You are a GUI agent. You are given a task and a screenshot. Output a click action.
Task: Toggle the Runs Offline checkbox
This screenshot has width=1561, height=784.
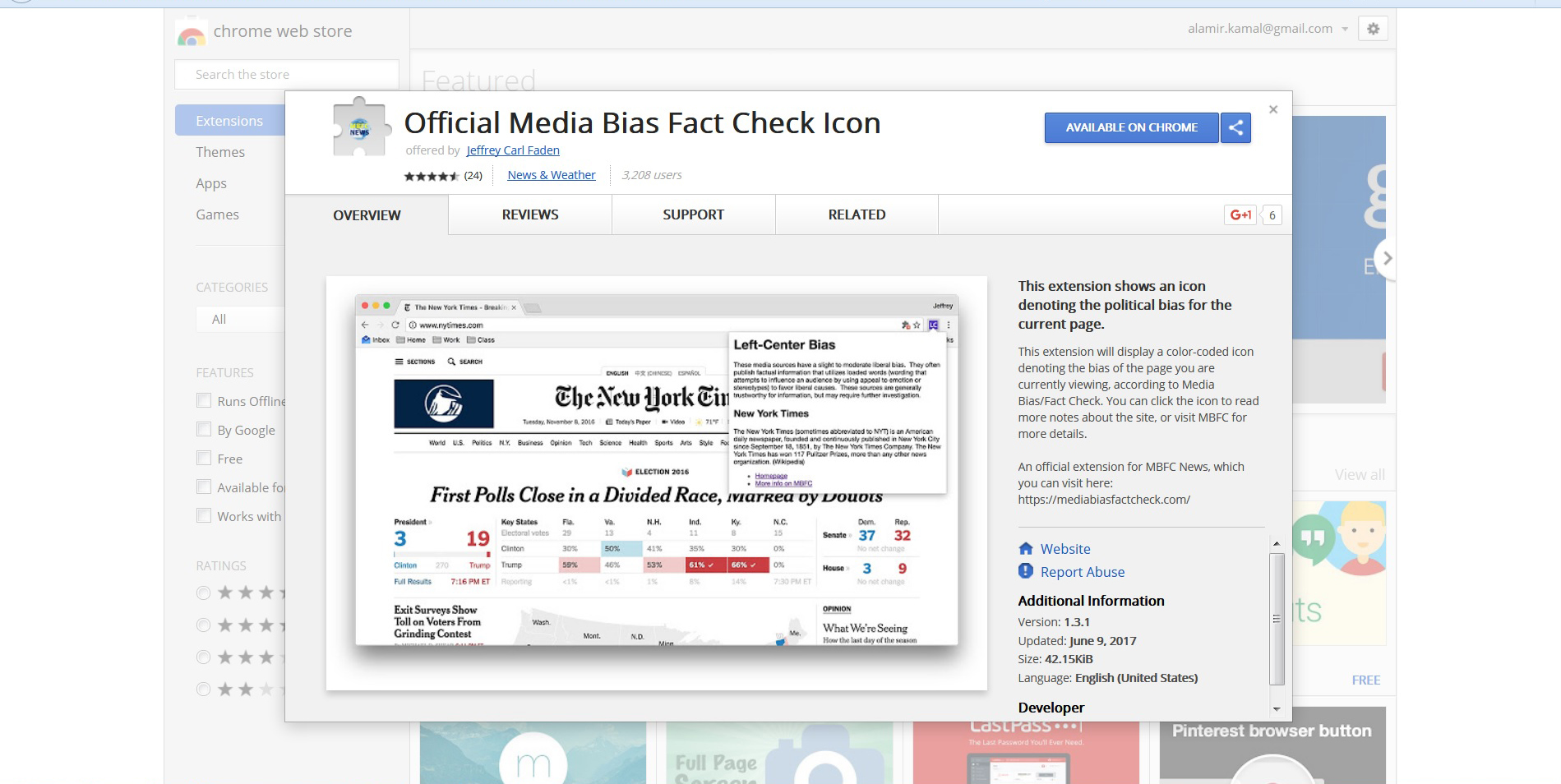click(204, 400)
